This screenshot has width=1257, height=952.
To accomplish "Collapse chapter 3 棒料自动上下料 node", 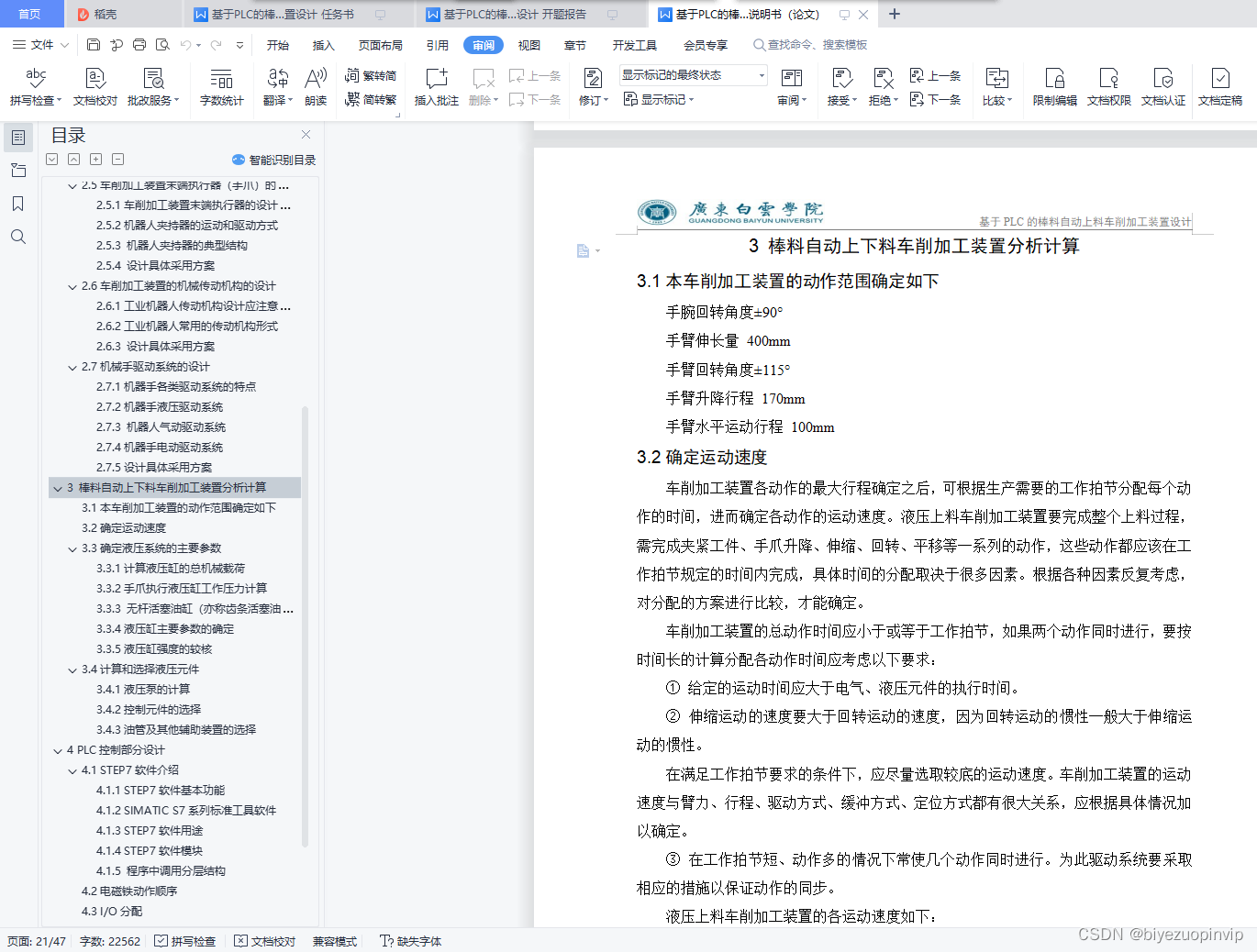I will (x=58, y=488).
